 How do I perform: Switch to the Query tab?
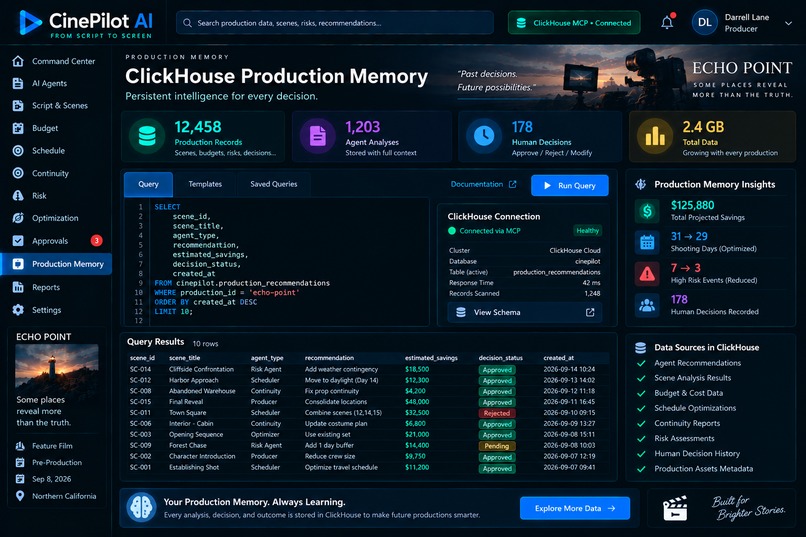tap(148, 184)
